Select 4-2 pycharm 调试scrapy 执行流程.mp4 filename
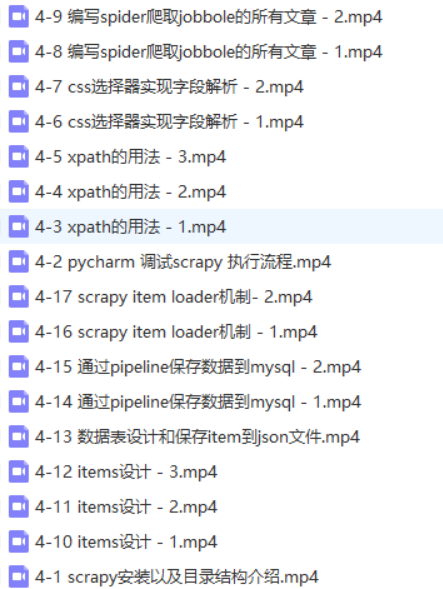The height and width of the screenshot is (589, 443). pos(183,262)
